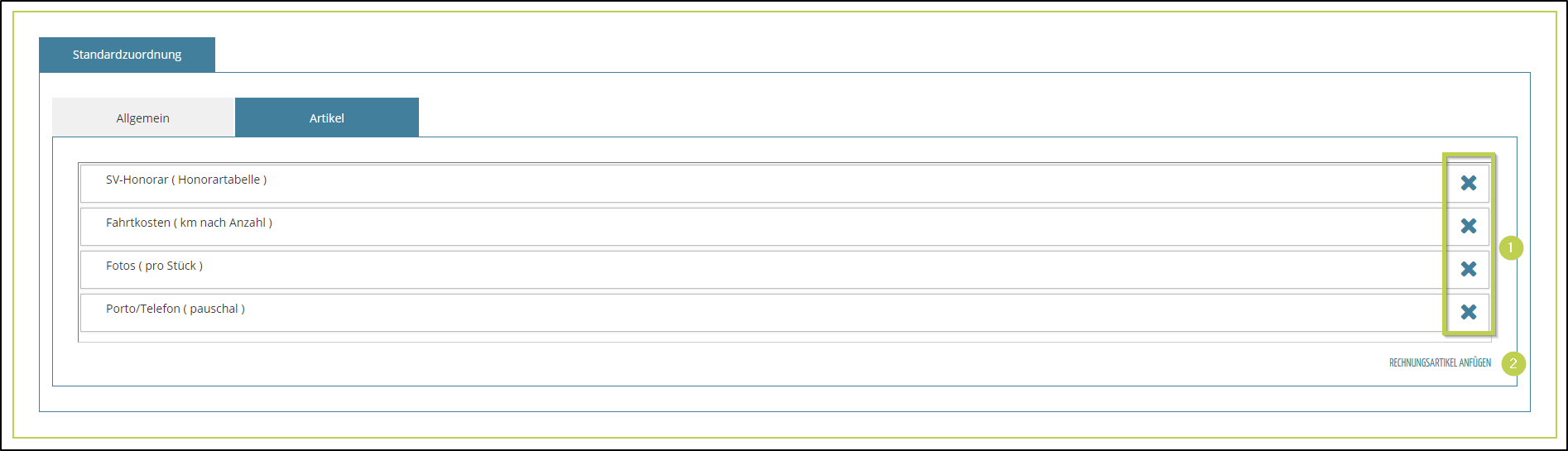Click the green annotation marker numbered 2
The image size is (1568, 451).
[x=1513, y=363]
